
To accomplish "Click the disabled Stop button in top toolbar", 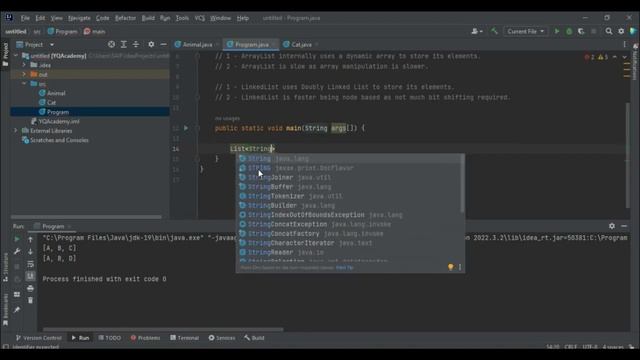I will point(593,31).
